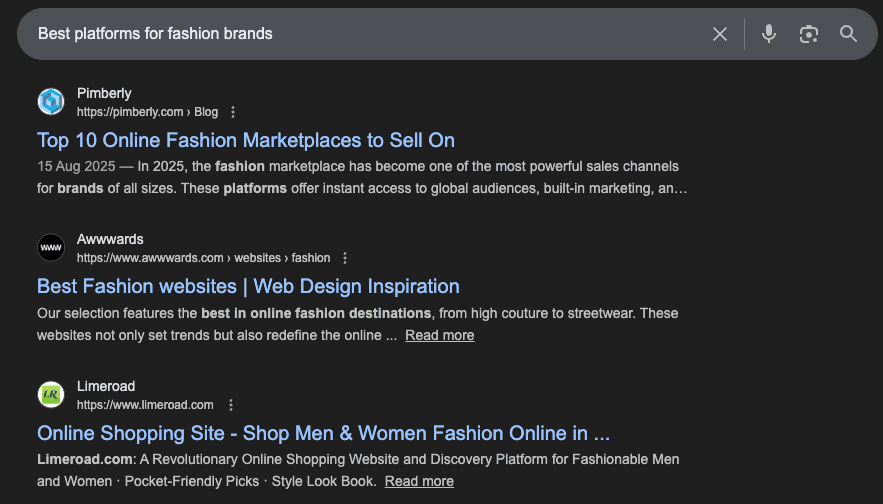Click the bold Limeroad.com snippet text
The width and height of the screenshot is (883, 504).
point(86,460)
